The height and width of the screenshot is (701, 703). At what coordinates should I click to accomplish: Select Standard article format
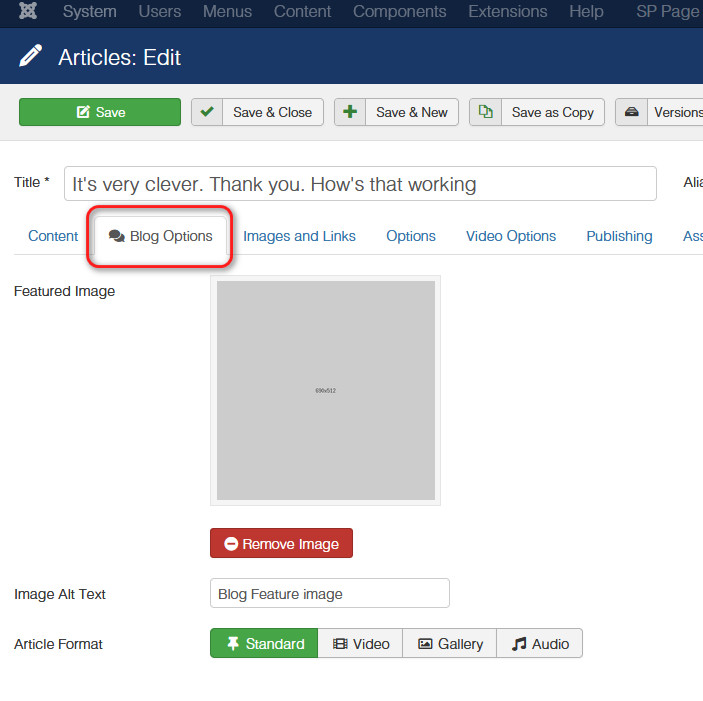click(x=264, y=643)
